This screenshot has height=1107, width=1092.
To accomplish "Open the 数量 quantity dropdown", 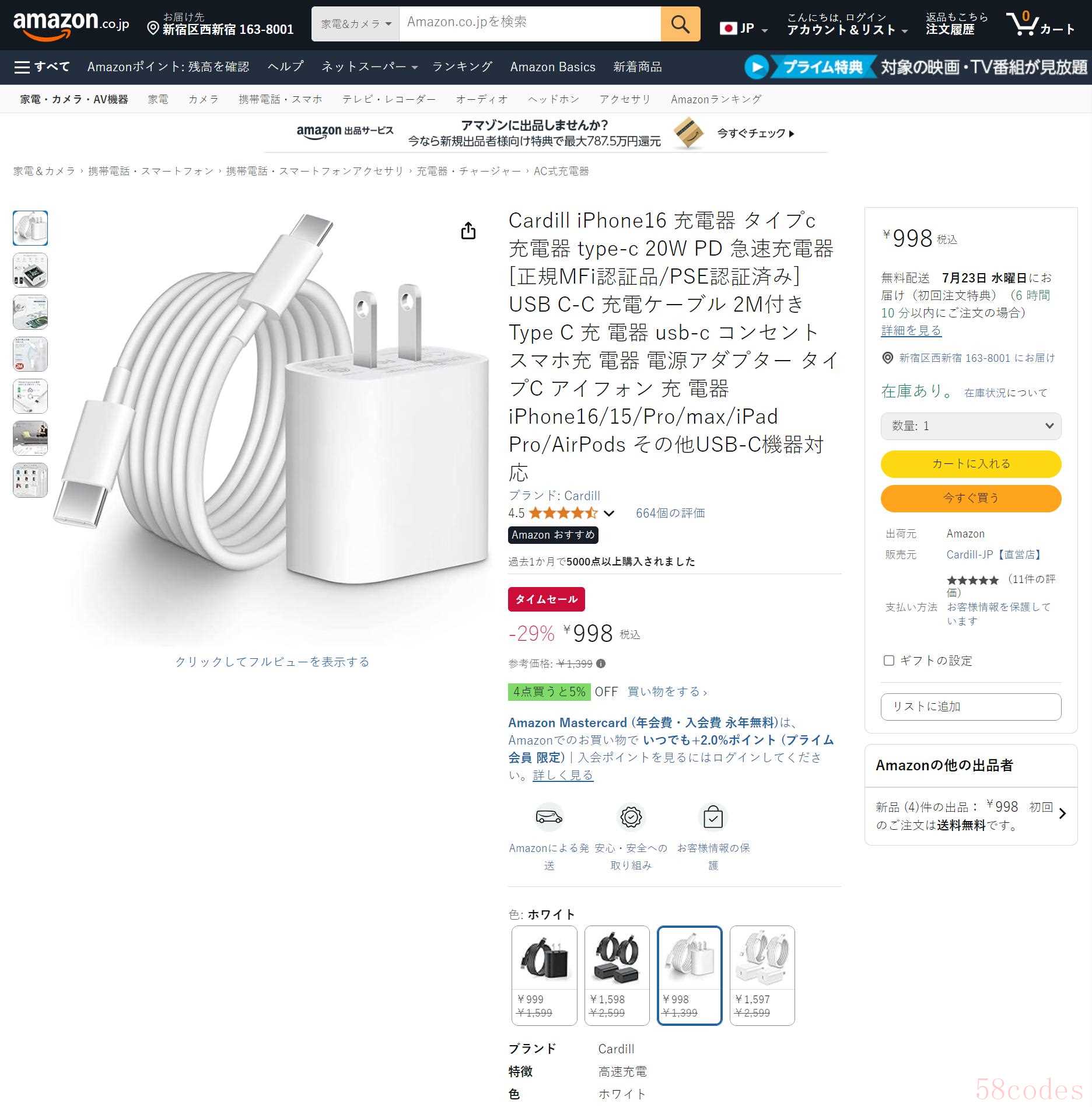I will (x=971, y=426).
